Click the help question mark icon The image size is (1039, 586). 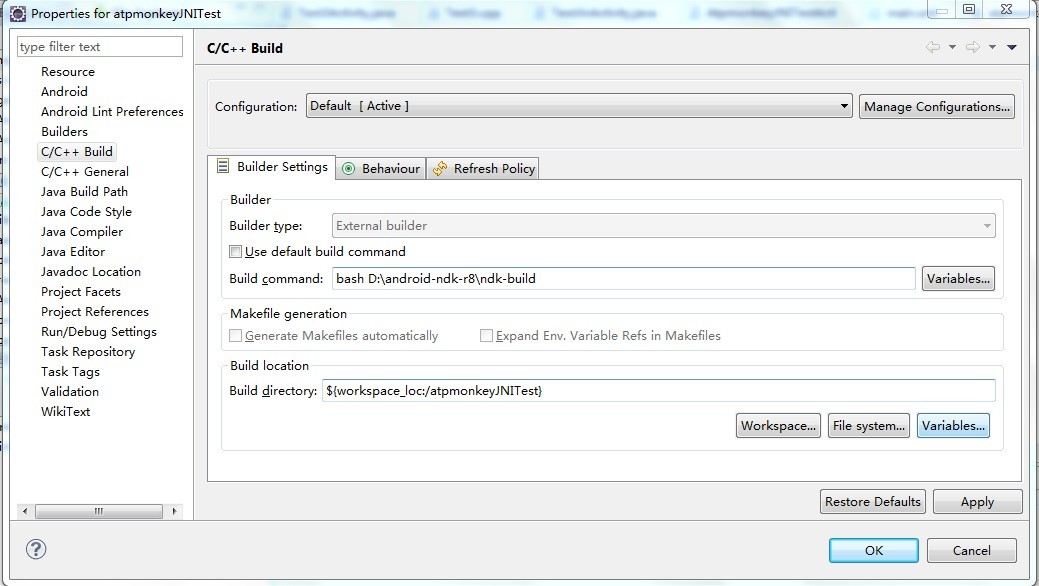pos(36,549)
